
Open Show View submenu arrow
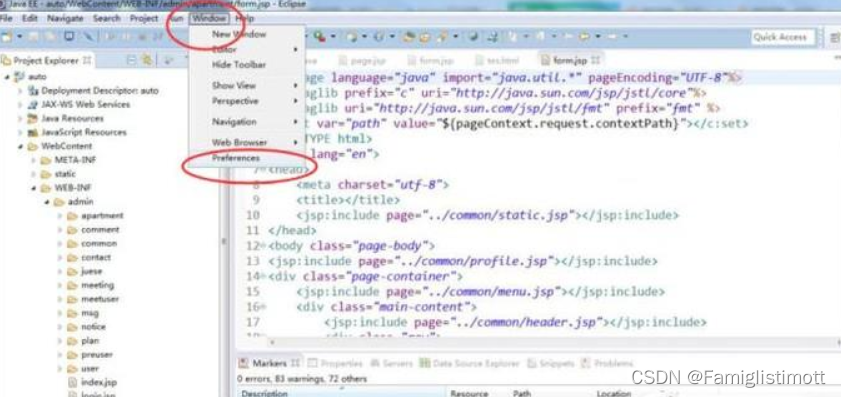[296, 85]
